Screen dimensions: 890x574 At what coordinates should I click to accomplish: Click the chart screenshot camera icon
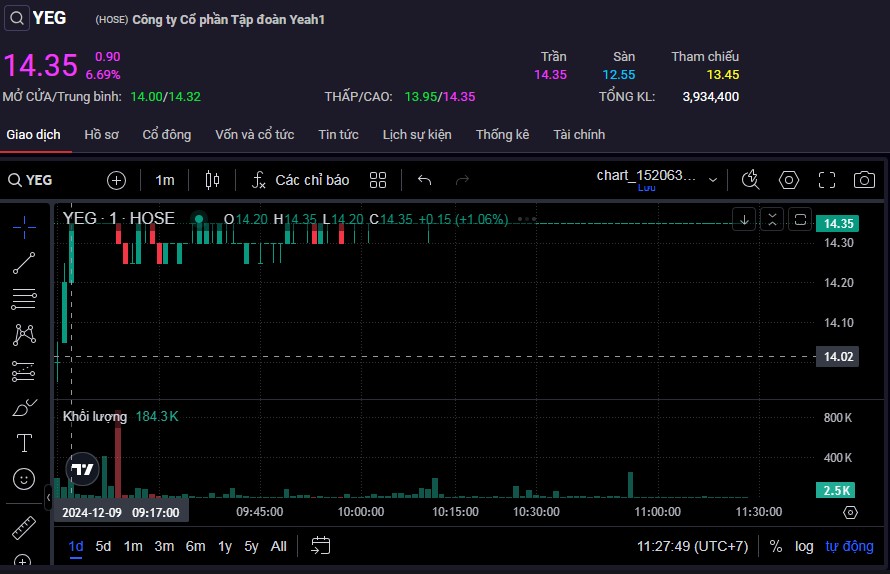click(864, 180)
